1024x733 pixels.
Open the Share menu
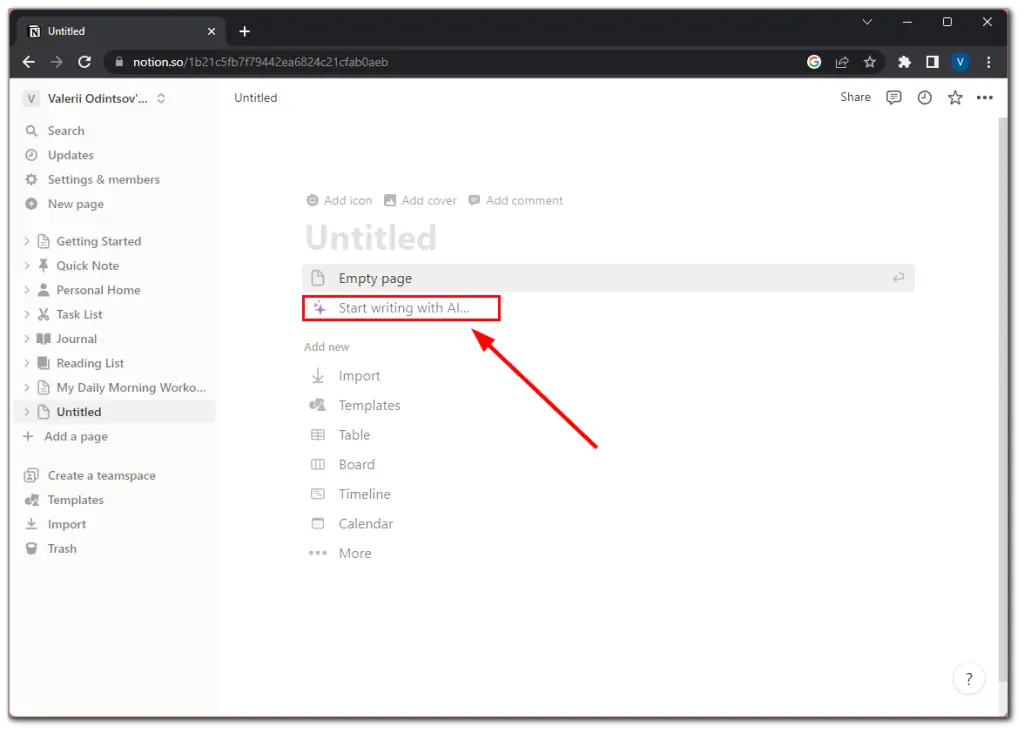click(855, 97)
